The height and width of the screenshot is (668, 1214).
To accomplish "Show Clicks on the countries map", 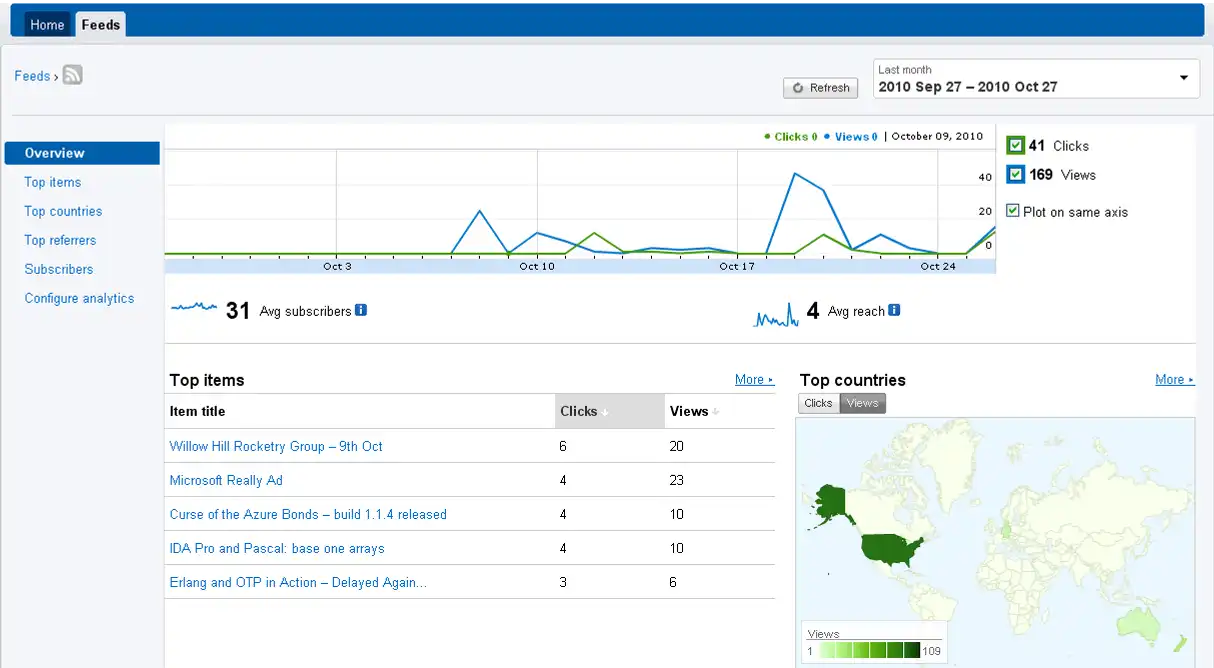I will [818, 403].
